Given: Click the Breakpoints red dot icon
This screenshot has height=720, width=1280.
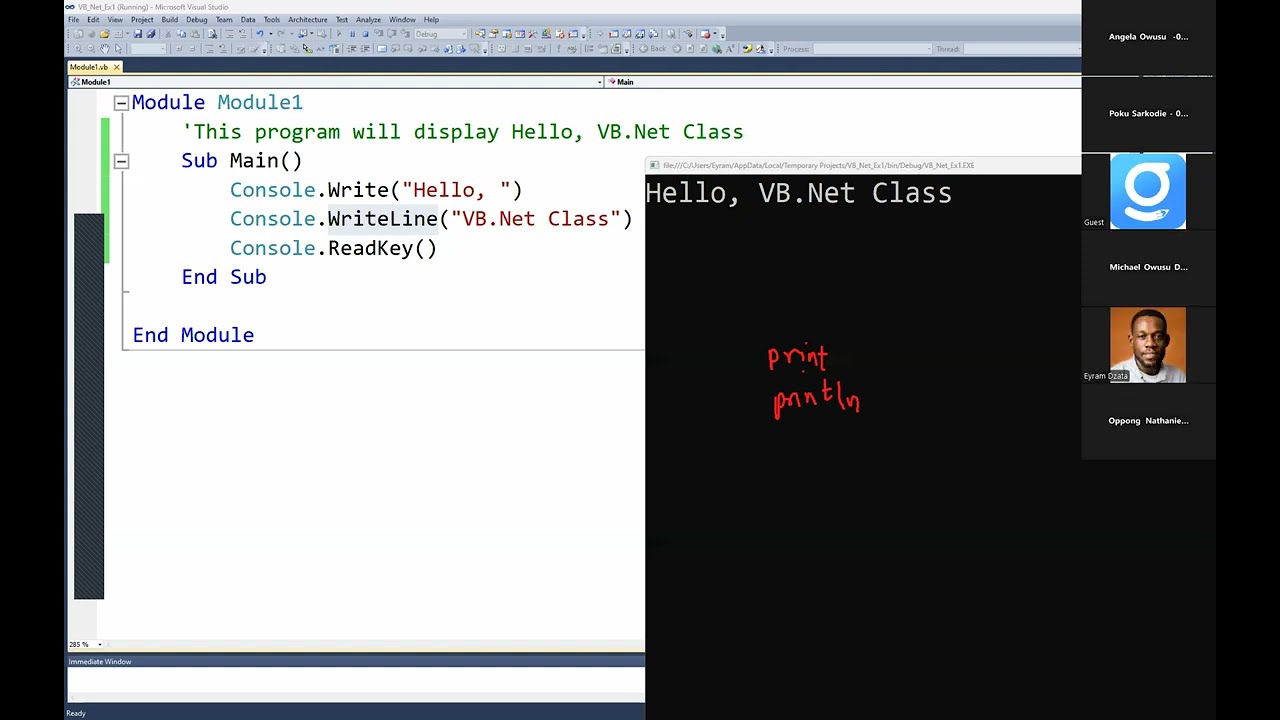Looking at the screenshot, I should 705,34.
